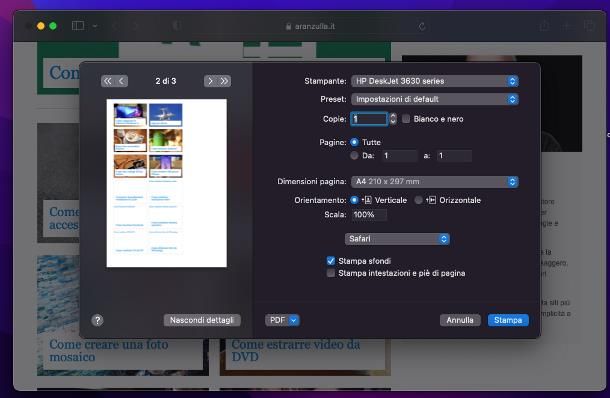Open Dimensioni pagina A4 dropdown
Viewport: 610px width, 398px height.
coord(435,181)
